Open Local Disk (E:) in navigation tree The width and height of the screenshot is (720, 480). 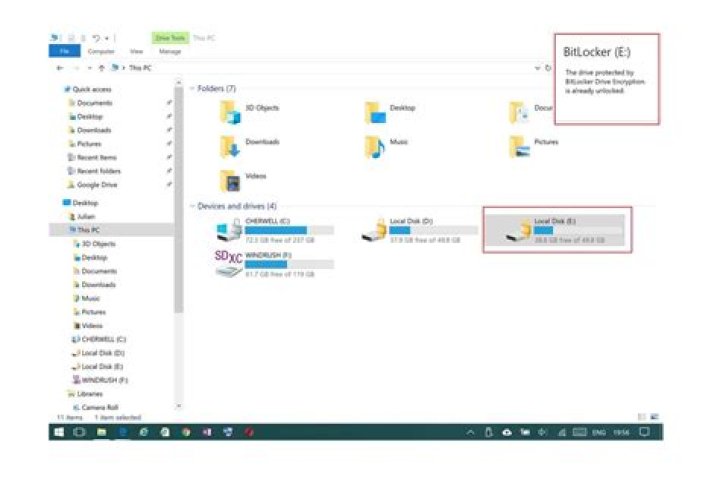[x=102, y=367]
